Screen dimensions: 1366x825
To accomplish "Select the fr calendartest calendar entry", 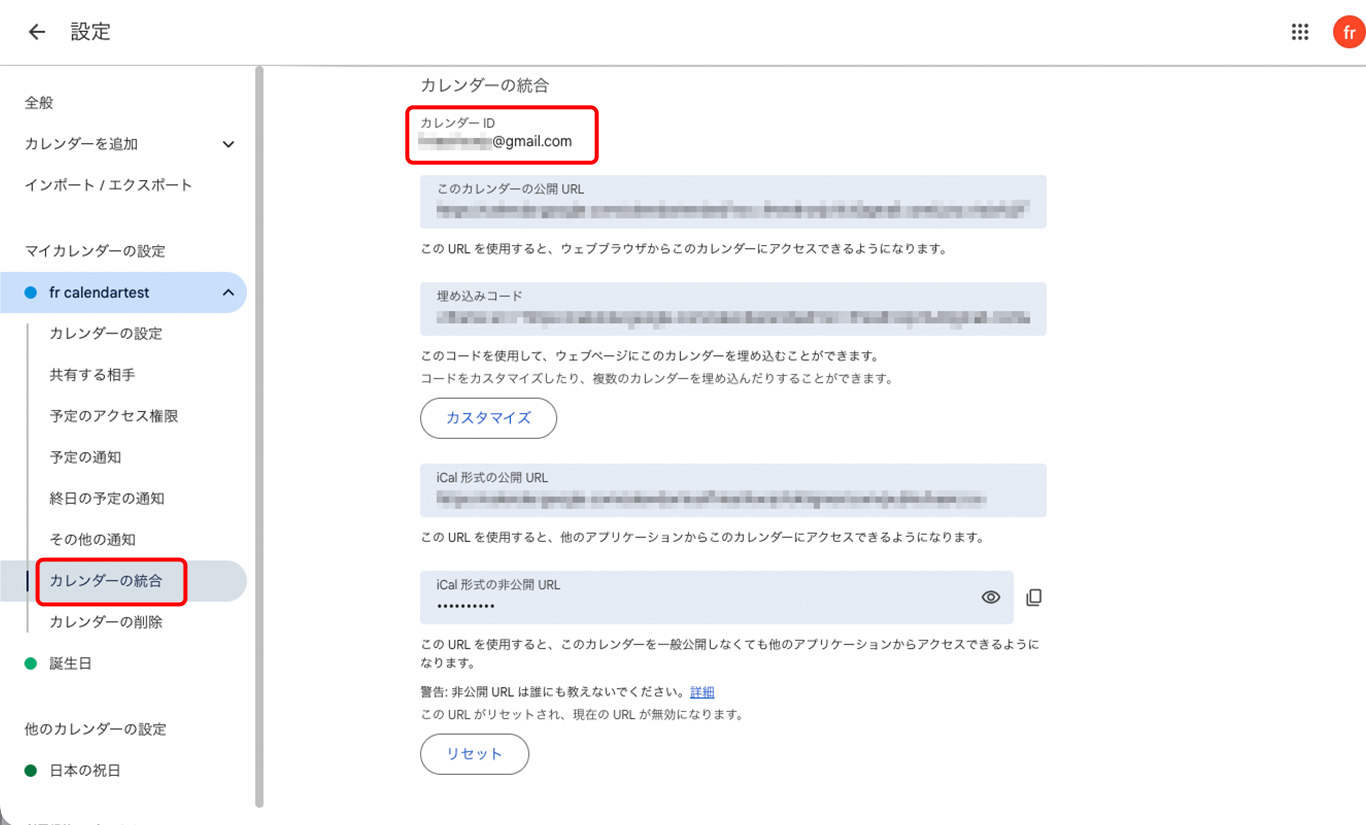I will [100, 293].
